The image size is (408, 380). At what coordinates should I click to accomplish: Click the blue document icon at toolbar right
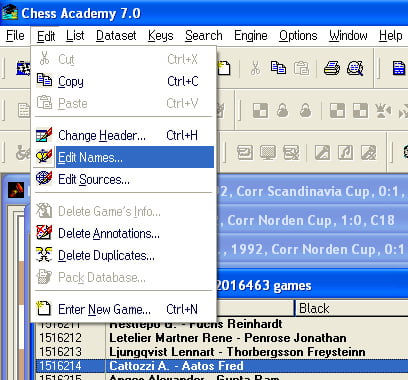(x=399, y=68)
